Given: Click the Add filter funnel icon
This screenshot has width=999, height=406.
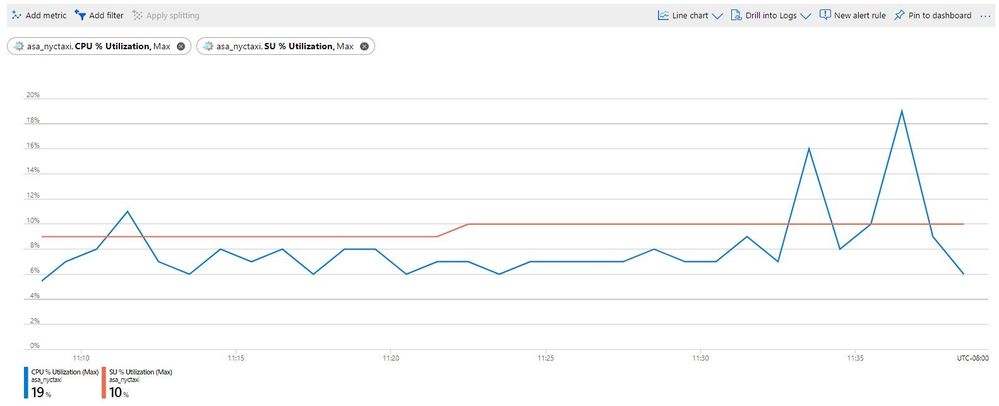Looking at the screenshot, I should 80,15.
